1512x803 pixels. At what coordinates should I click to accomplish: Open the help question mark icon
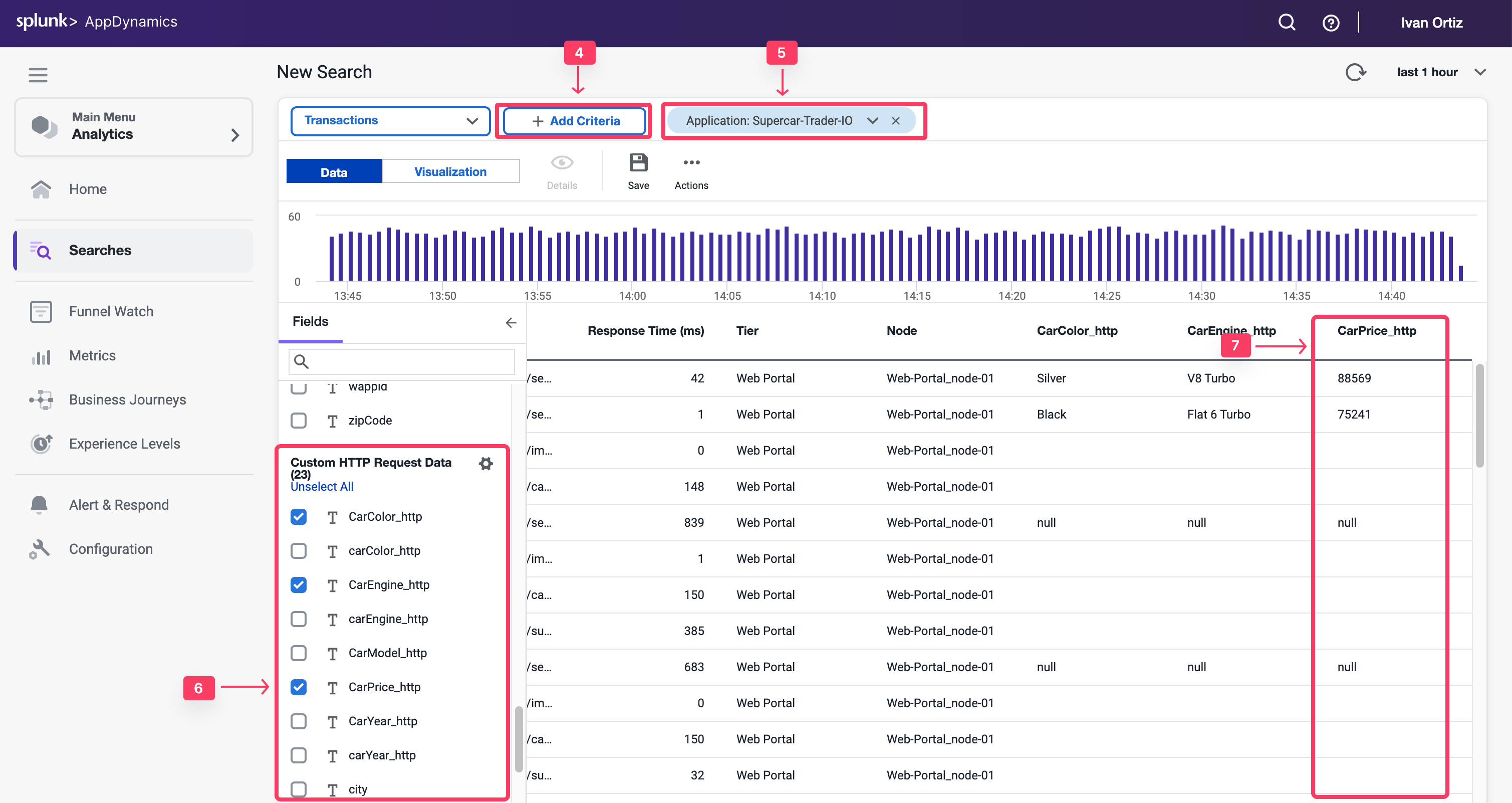tap(1331, 23)
